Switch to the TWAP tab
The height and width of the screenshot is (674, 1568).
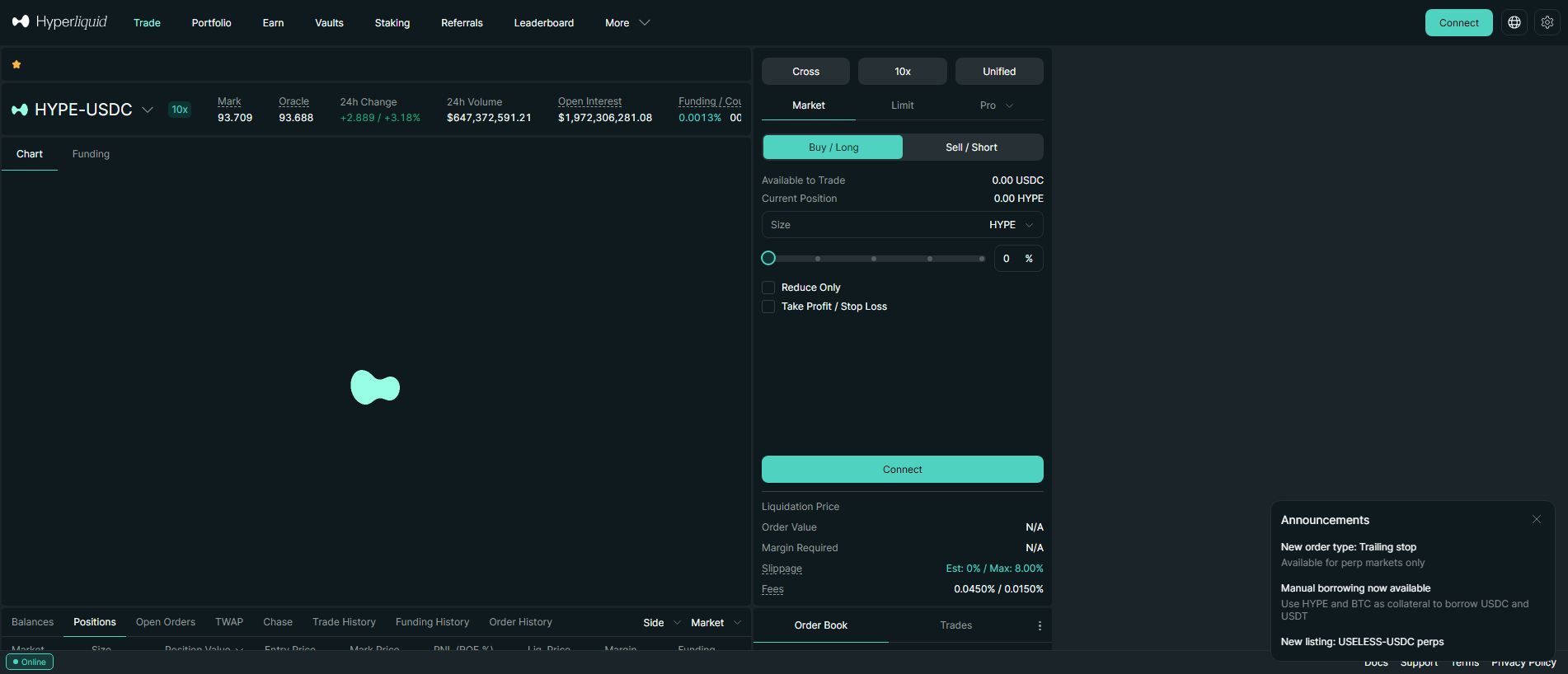point(229,622)
